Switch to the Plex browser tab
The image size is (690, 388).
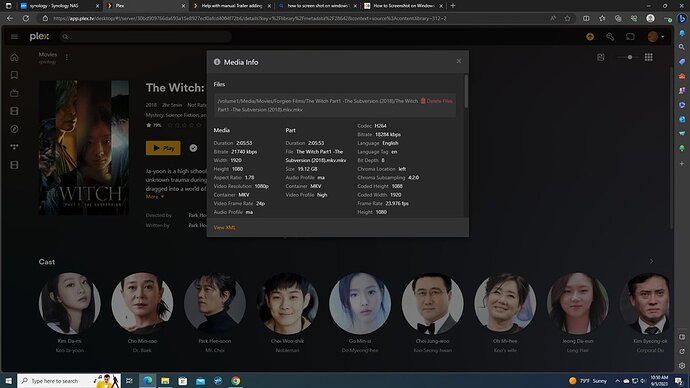pyautogui.click(x=146, y=6)
